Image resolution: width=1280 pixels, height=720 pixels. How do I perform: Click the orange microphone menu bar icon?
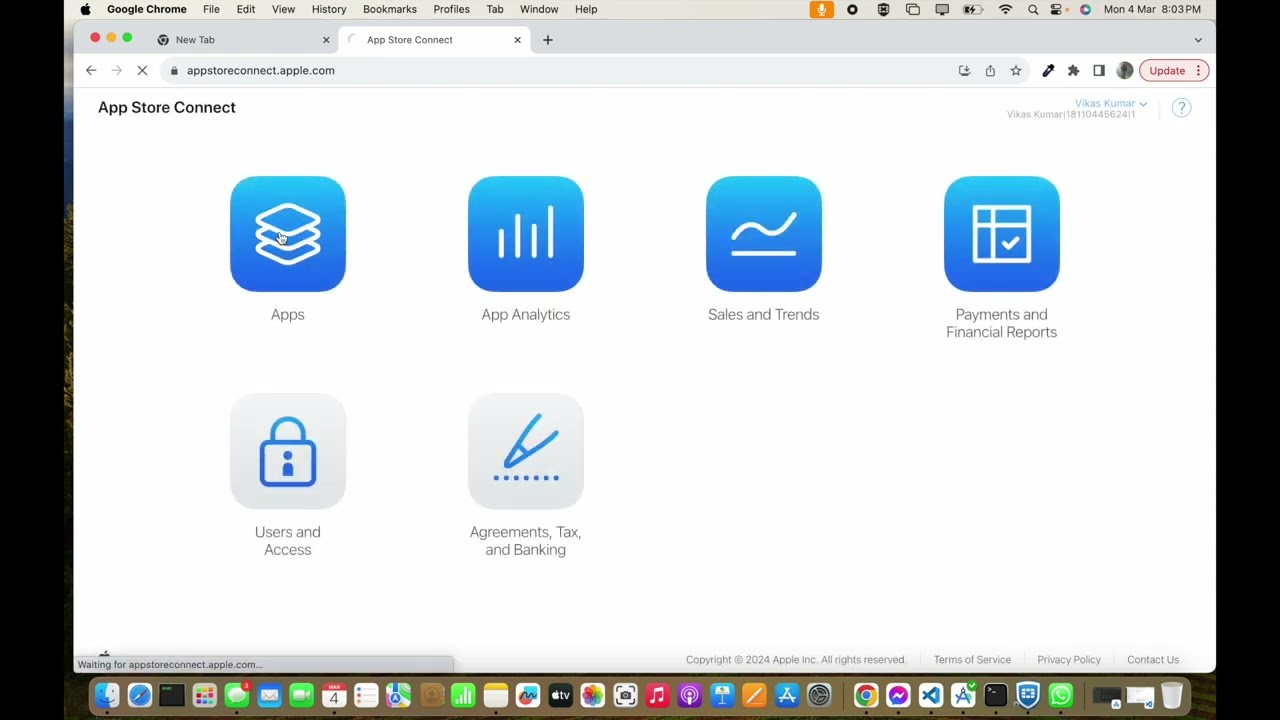822,9
